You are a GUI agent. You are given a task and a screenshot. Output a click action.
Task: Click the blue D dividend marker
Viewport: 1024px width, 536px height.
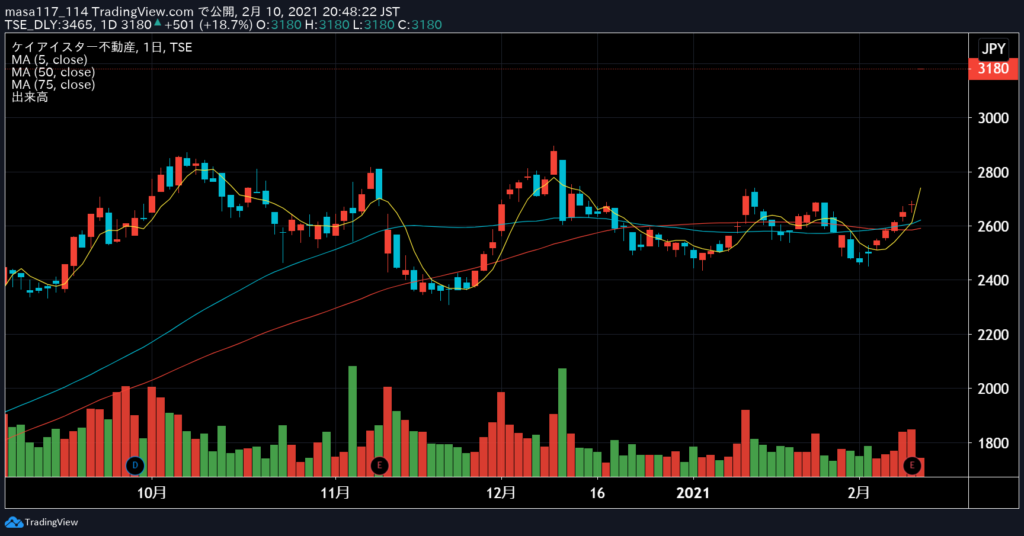coord(135,465)
